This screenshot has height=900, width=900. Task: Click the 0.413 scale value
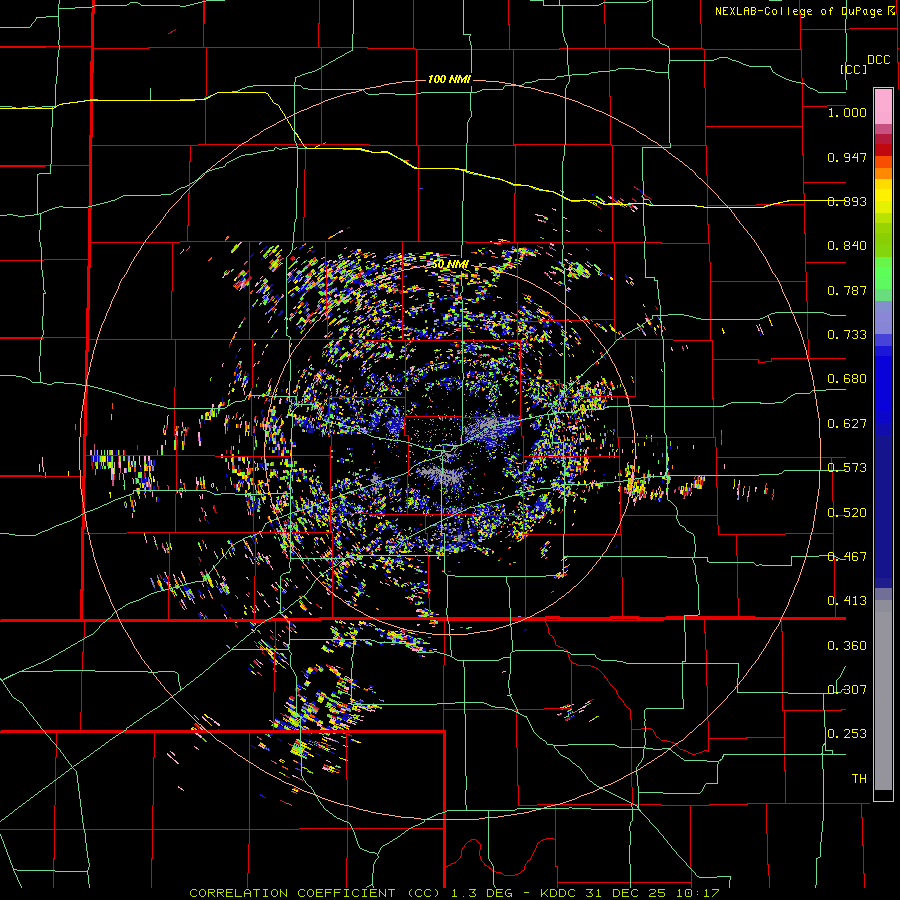tap(847, 601)
